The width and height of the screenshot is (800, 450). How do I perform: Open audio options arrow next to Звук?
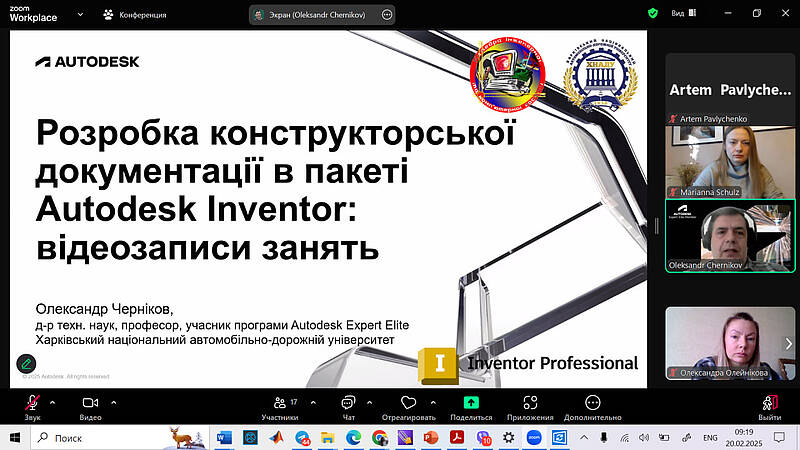tap(53, 403)
